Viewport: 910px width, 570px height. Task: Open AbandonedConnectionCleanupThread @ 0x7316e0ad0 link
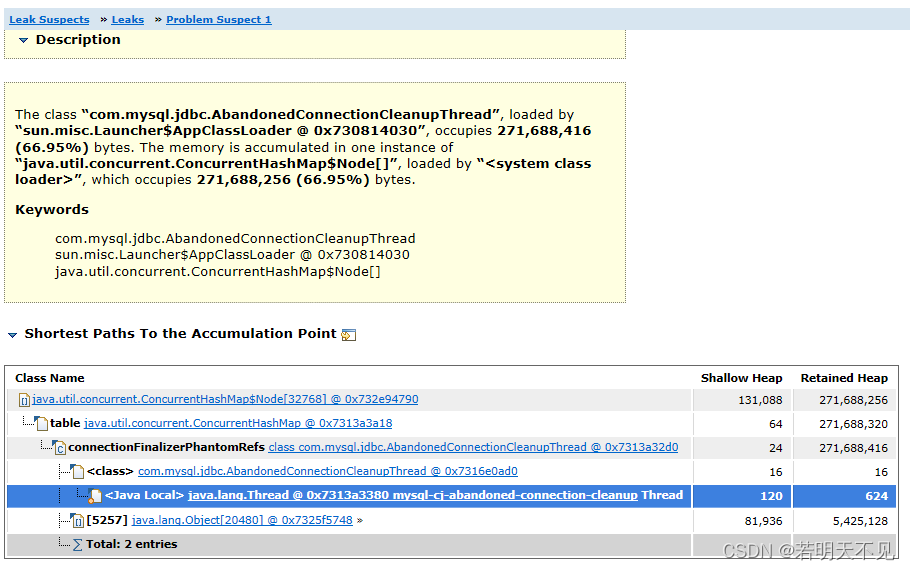point(328,471)
